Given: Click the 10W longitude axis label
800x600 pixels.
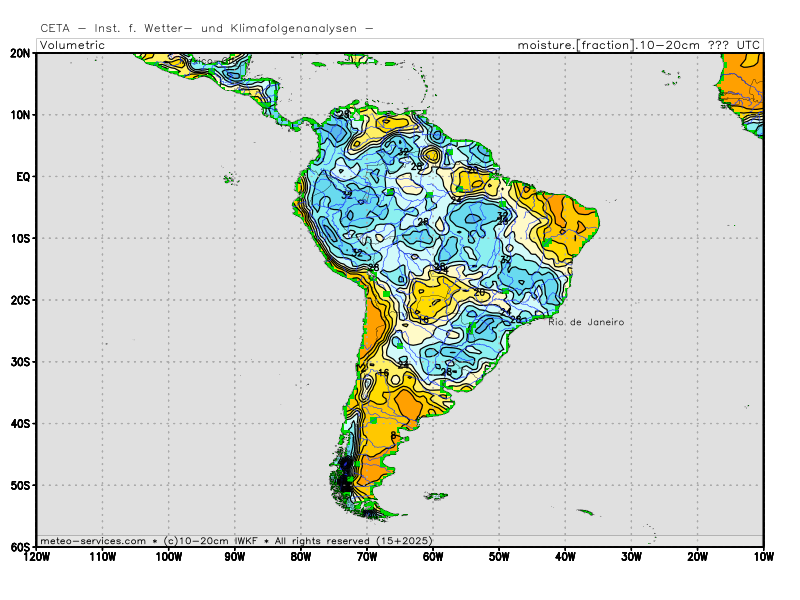Looking at the screenshot, I should [762, 556].
